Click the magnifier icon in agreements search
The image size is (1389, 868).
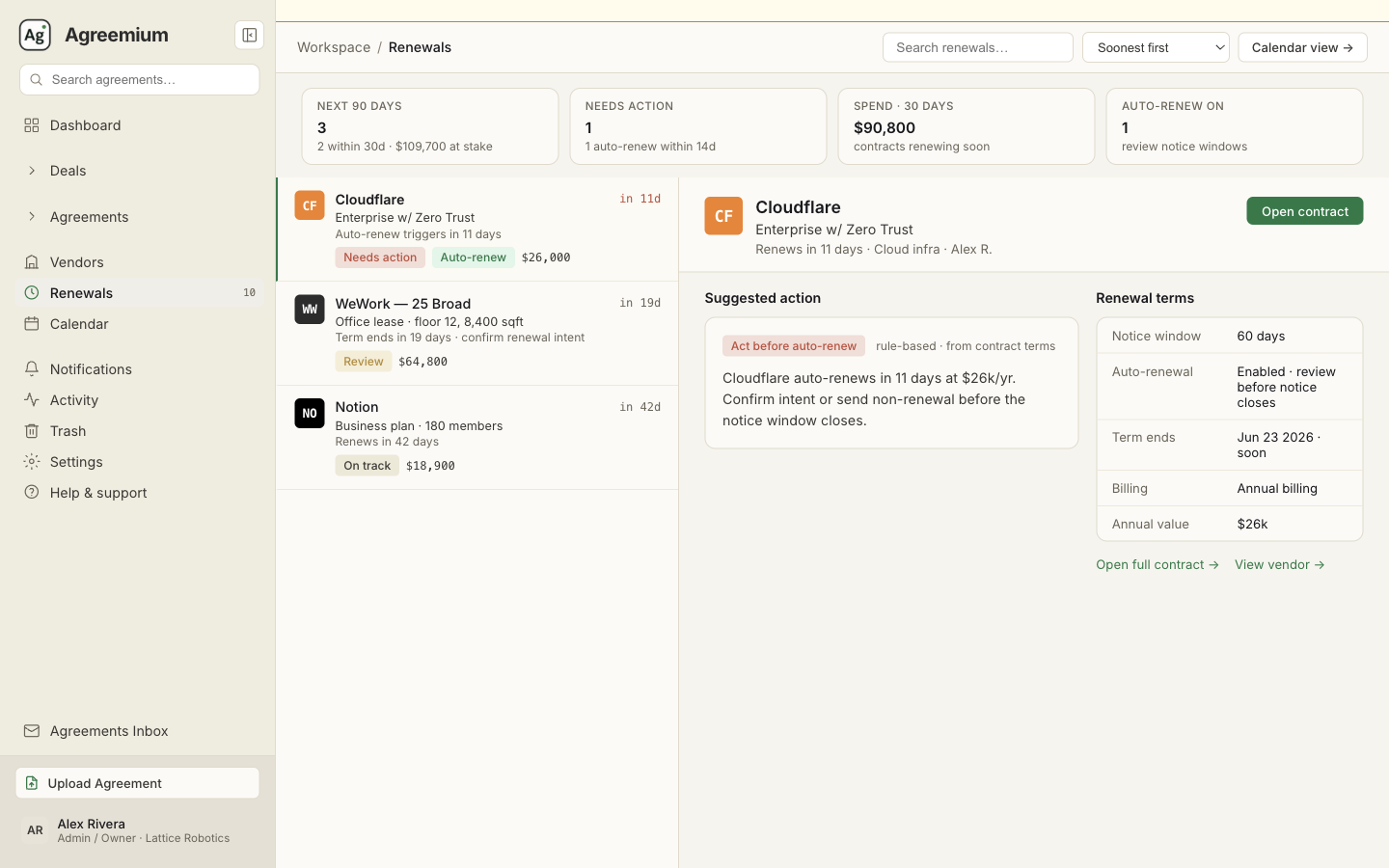click(36, 80)
